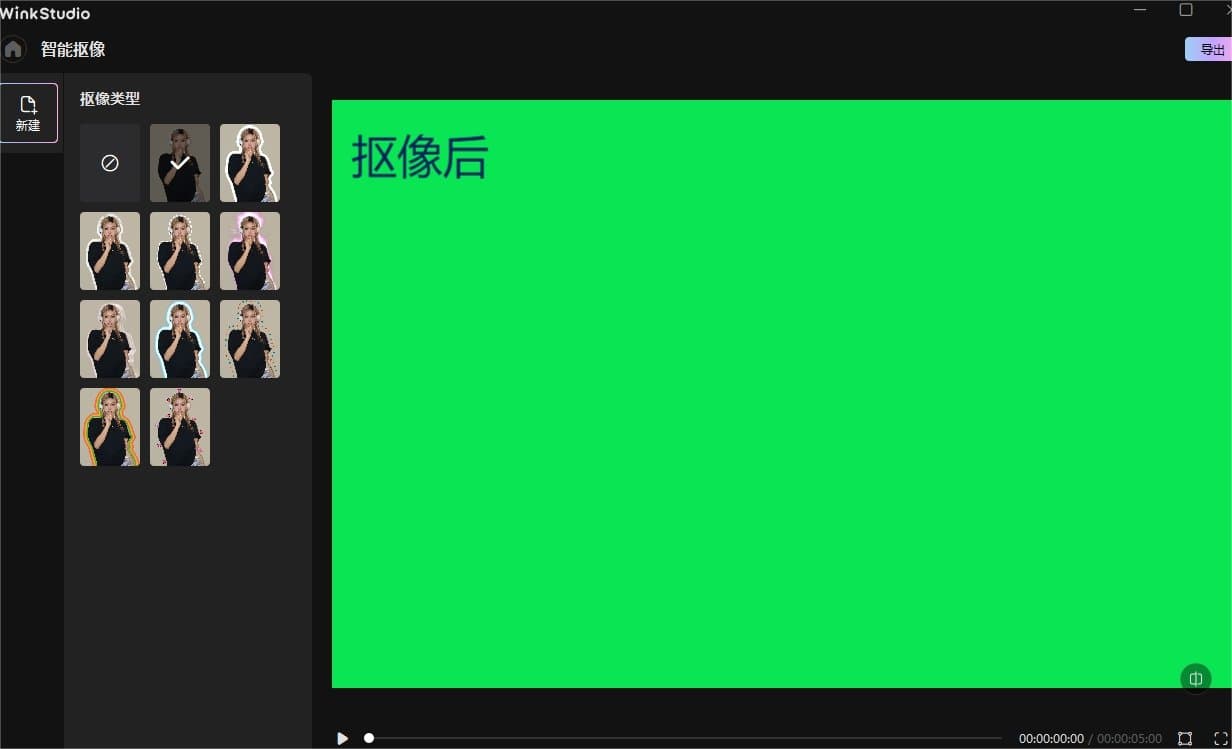Select the no-matting prohibition icon

(110, 163)
